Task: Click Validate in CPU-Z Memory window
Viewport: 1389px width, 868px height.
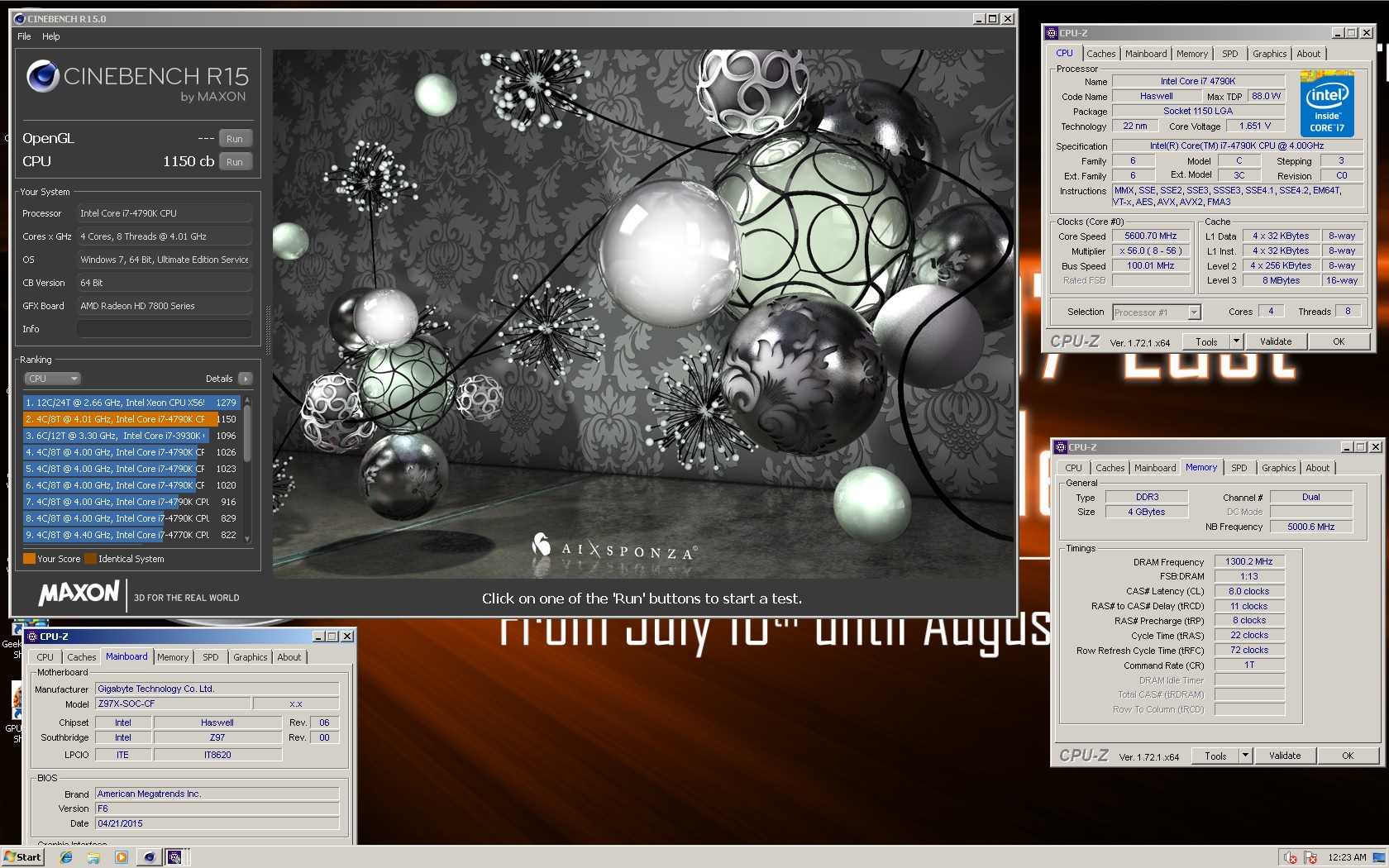Action: [x=1285, y=756]
